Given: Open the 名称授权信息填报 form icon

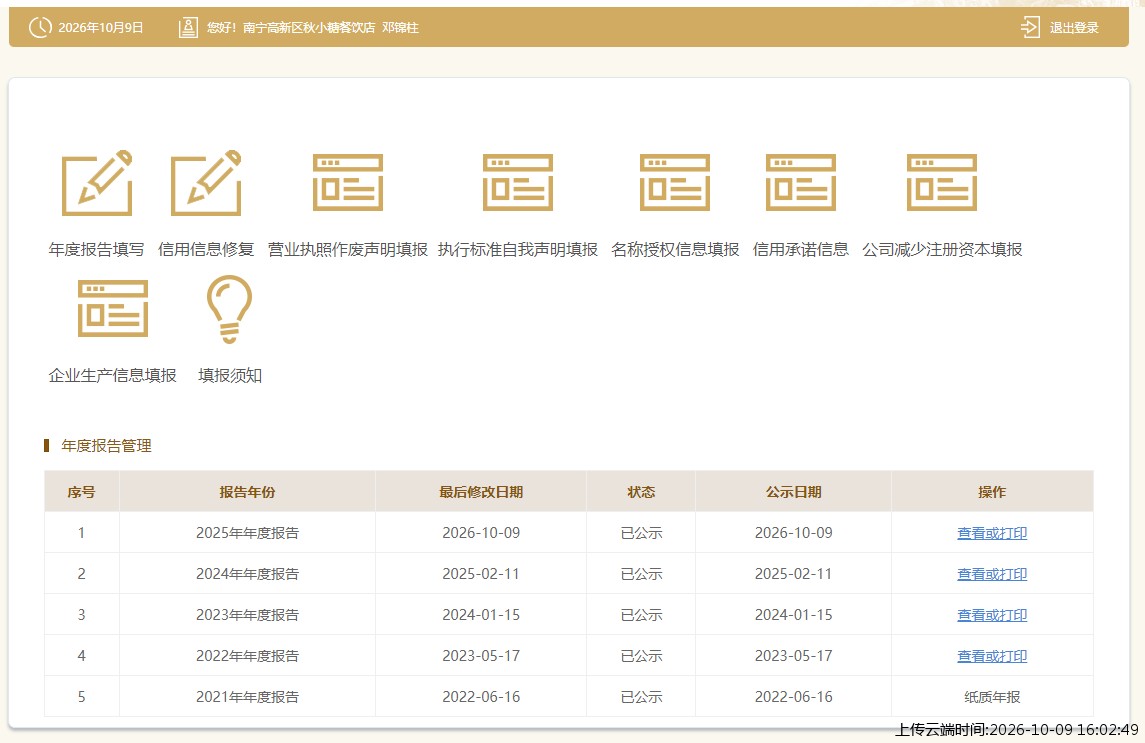Looking at the screenshot, I should 675,183.
